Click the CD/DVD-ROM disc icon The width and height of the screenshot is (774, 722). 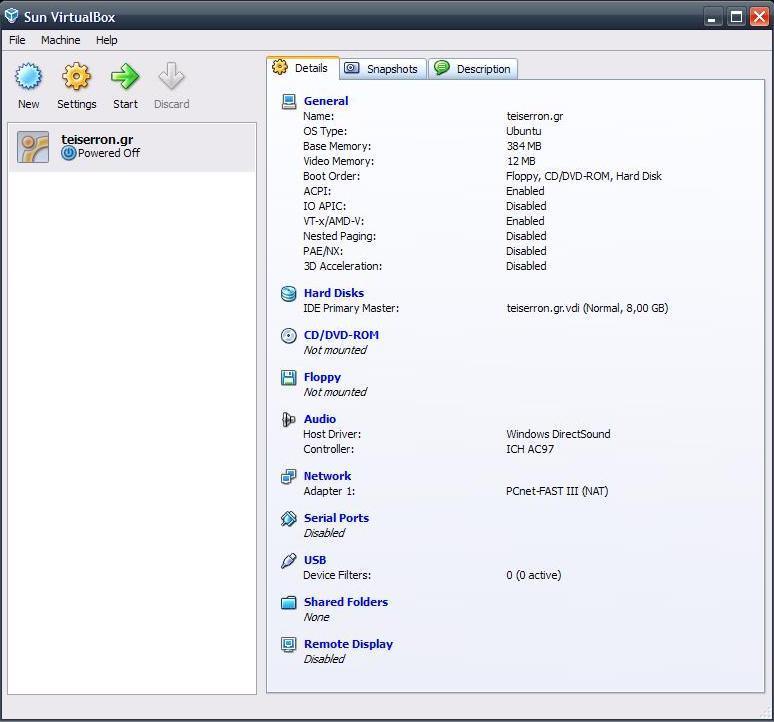[289, 336]
